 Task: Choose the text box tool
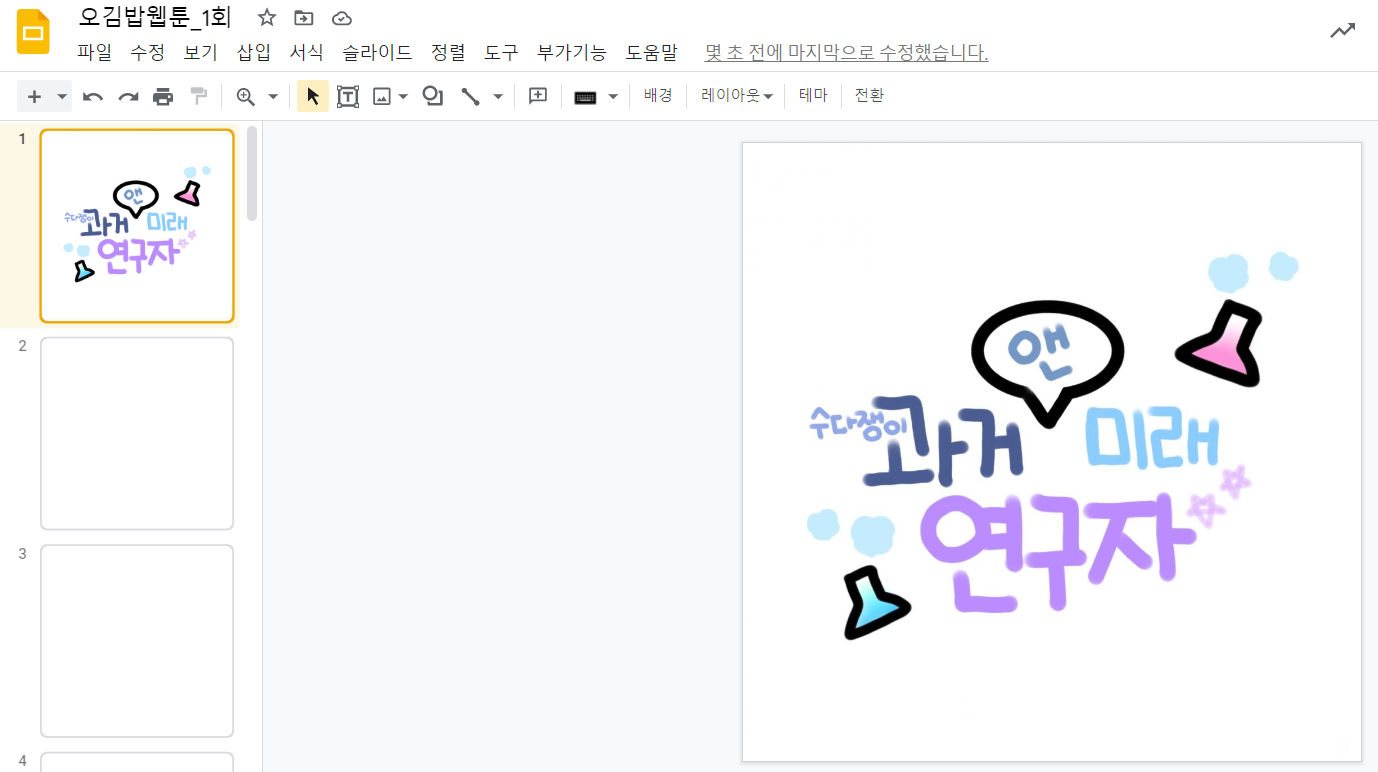coord(347,96)
